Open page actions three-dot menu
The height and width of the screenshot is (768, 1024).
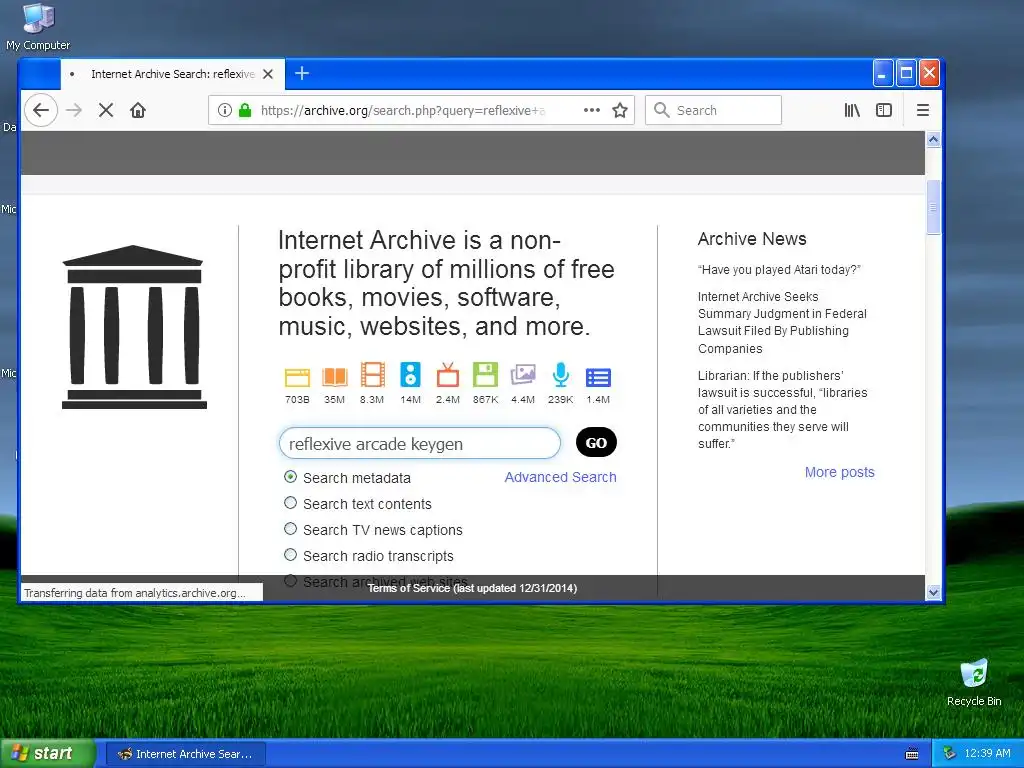coord(592,110)
